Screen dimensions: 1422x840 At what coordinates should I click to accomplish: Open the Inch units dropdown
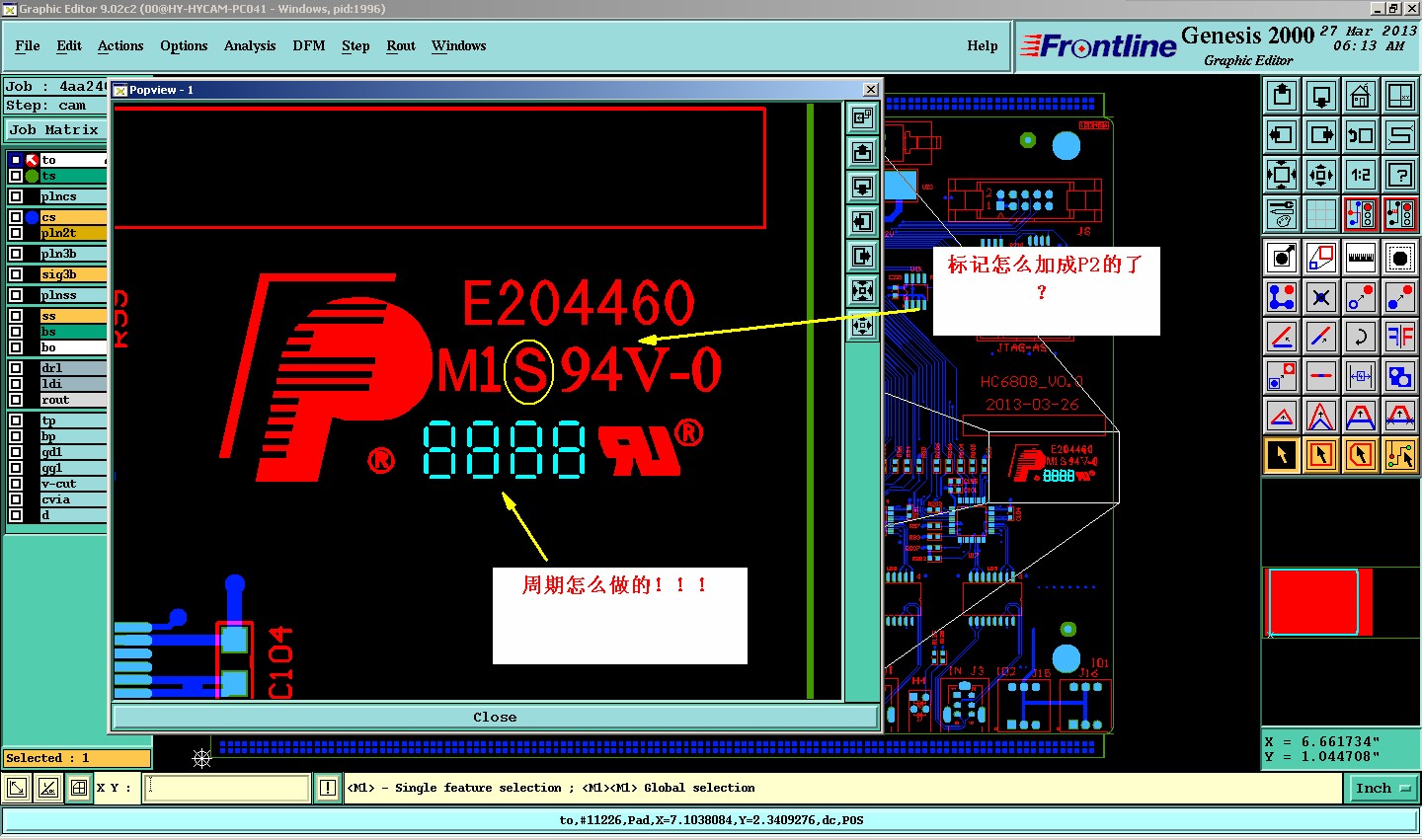pyautogui.click(x=1382, y=788)
